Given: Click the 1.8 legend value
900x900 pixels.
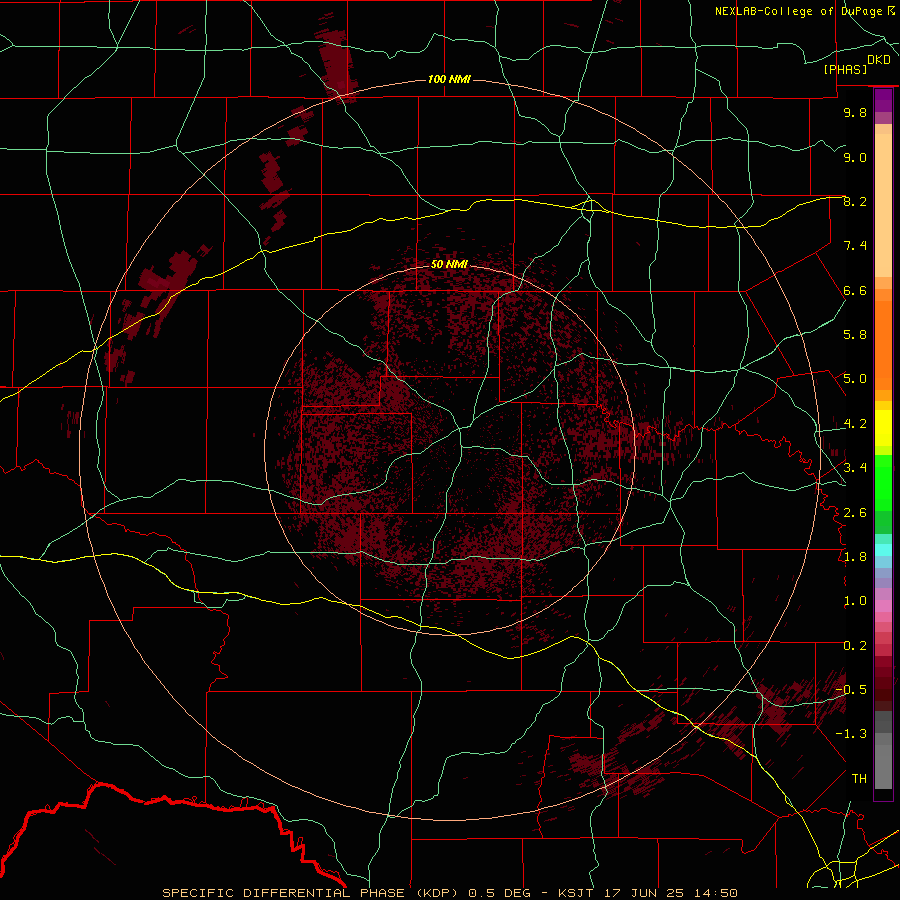Looking at the screenshot, I should [x=855, y=557].
